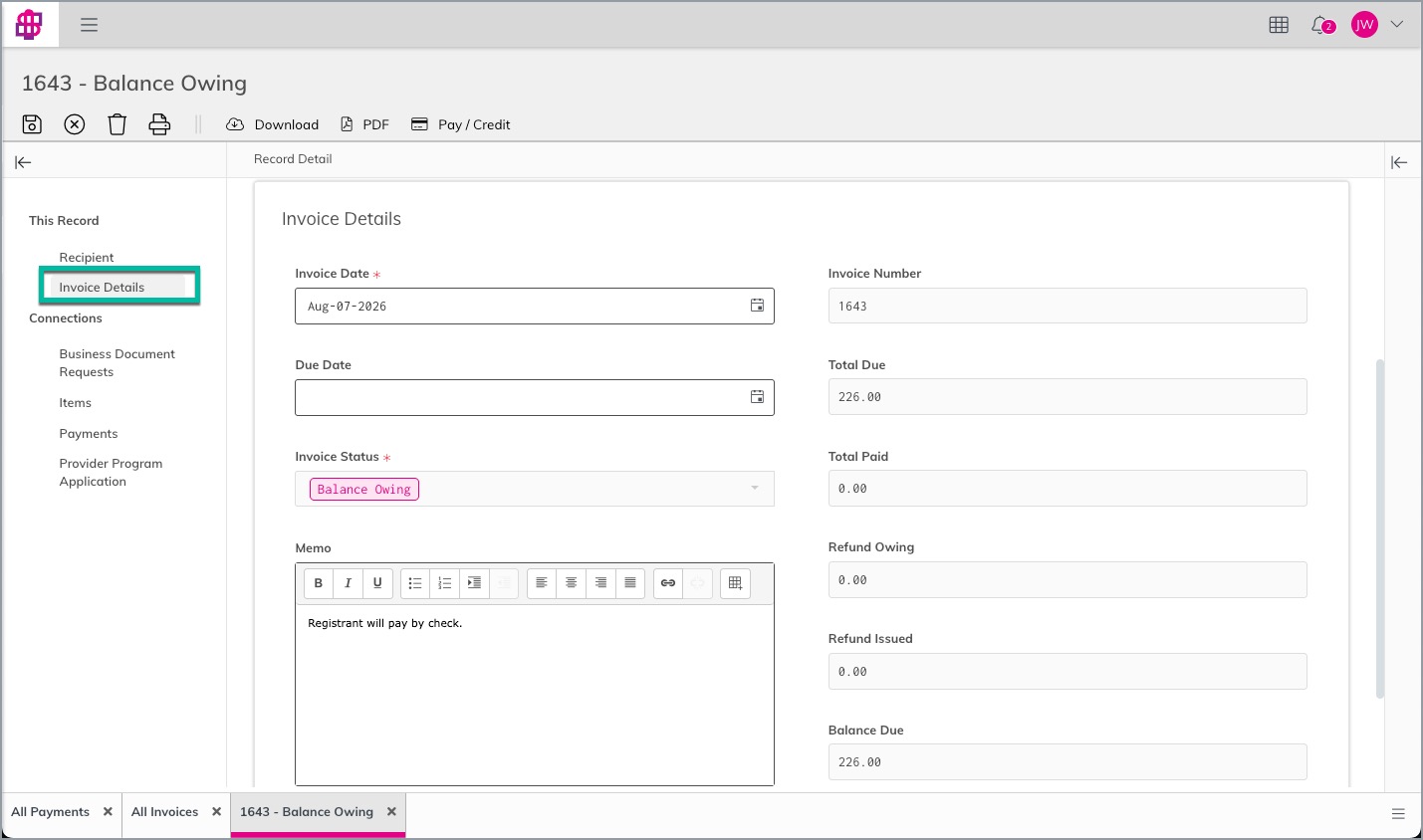The image size is (1423, 840).
Task: Expand the Invoice Status dropdown
Action: click(754, 488)
